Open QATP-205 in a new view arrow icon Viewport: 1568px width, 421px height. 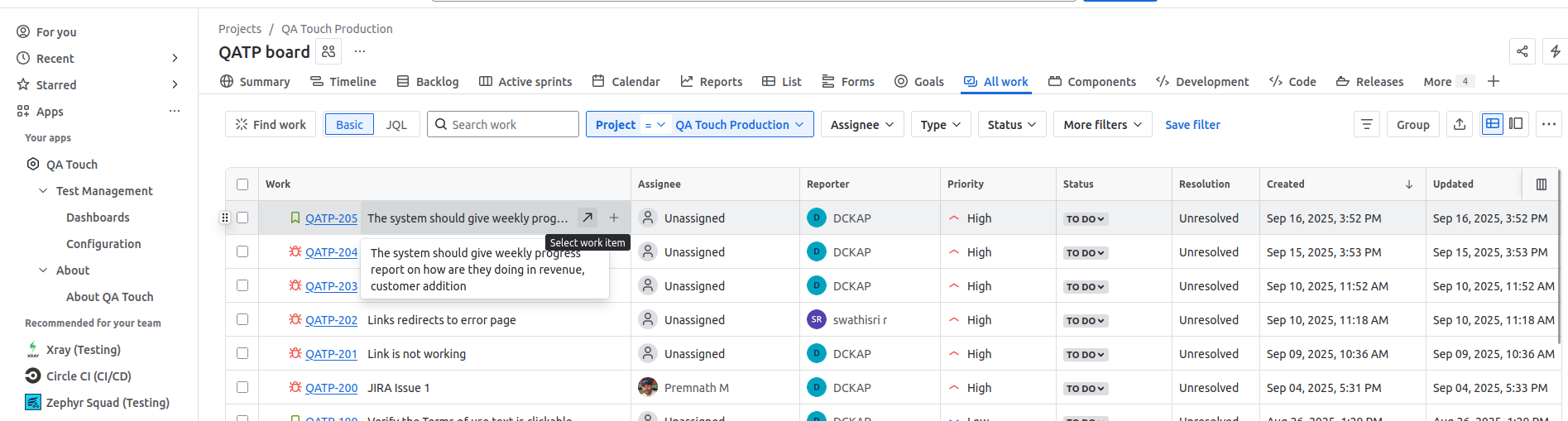[587, 218]
